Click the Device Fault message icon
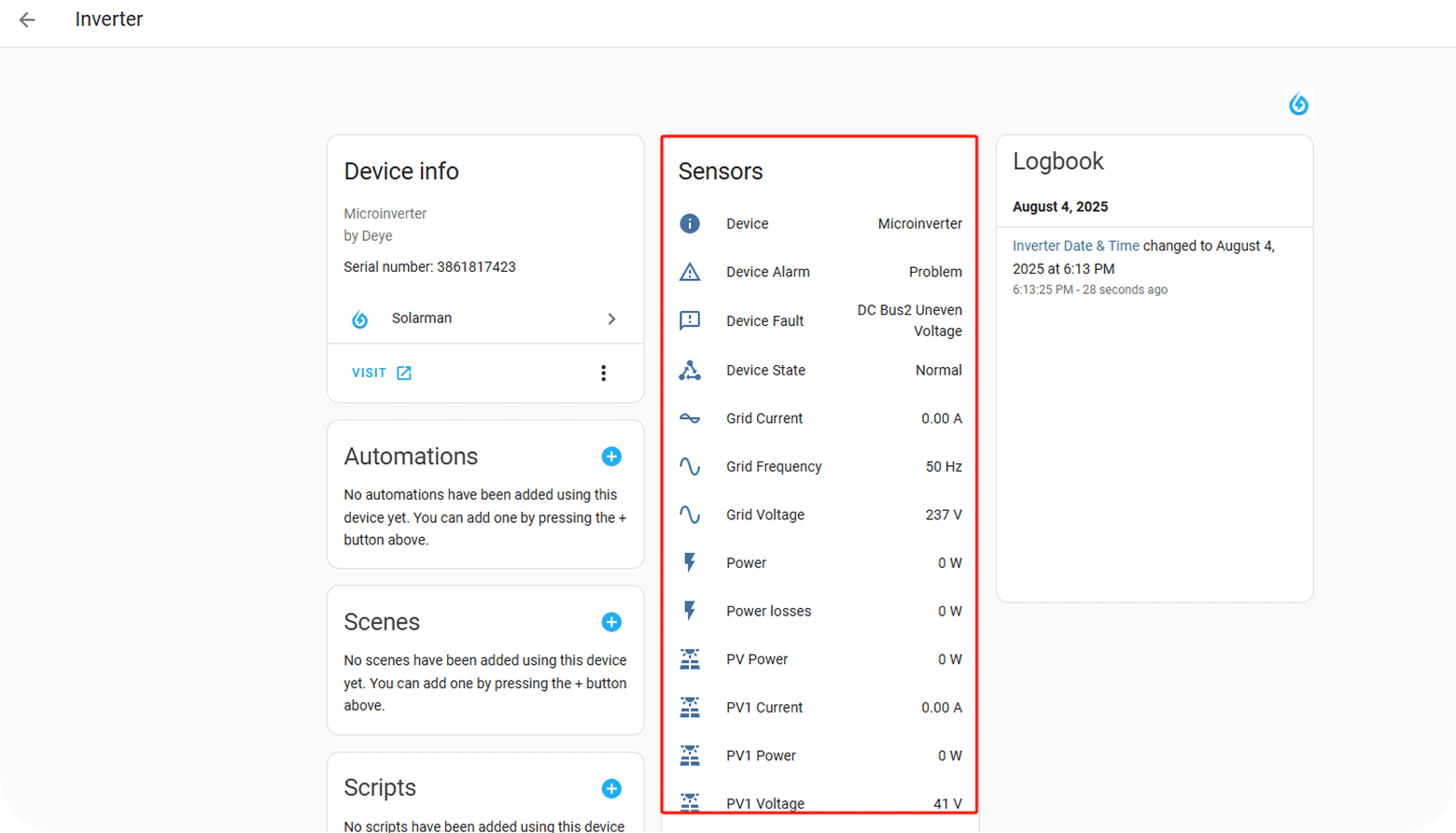This screenshot has width=1456, height=833. pos(690,321)
